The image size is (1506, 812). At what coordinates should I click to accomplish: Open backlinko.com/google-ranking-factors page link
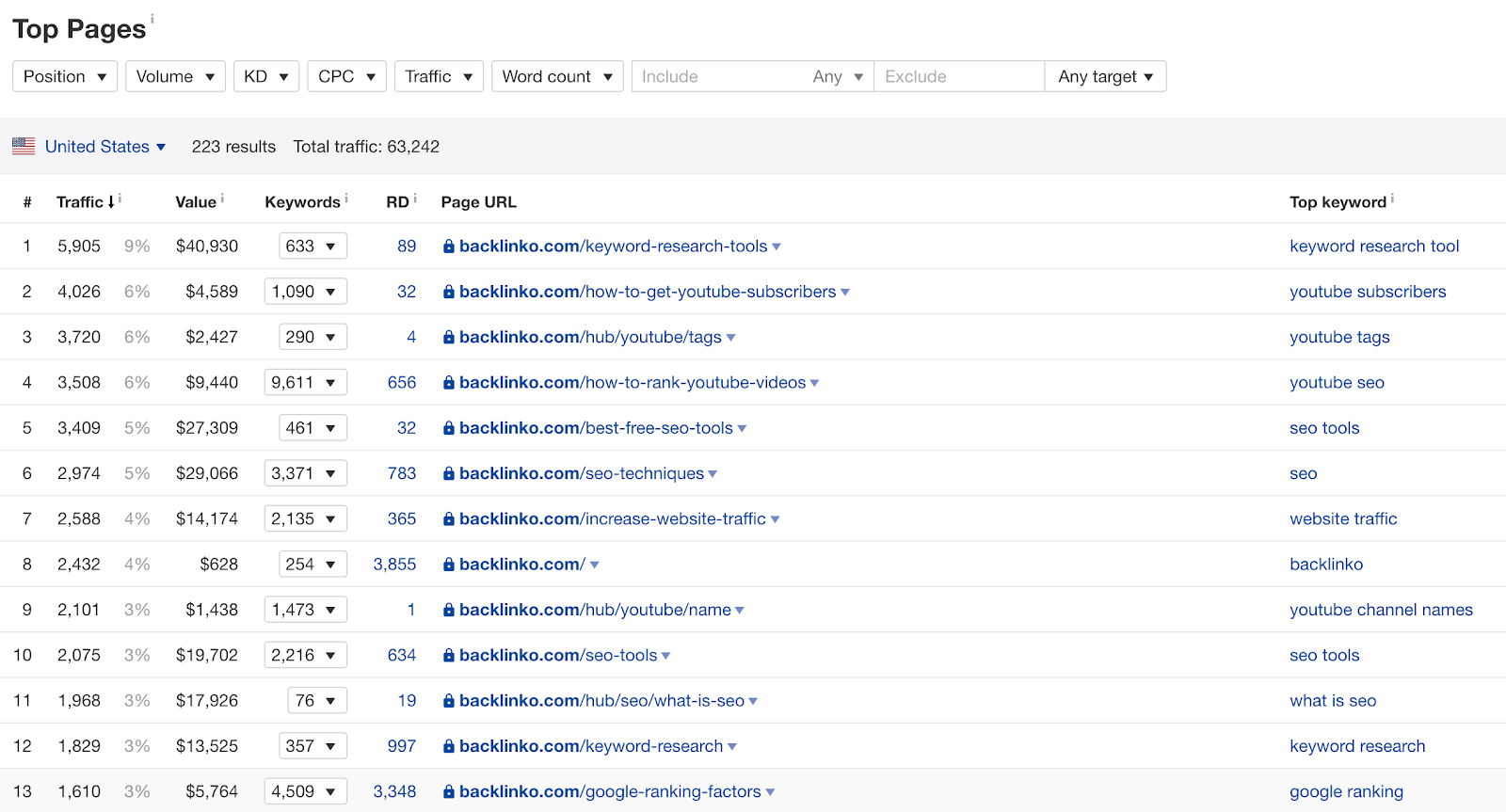pos(610,792)
